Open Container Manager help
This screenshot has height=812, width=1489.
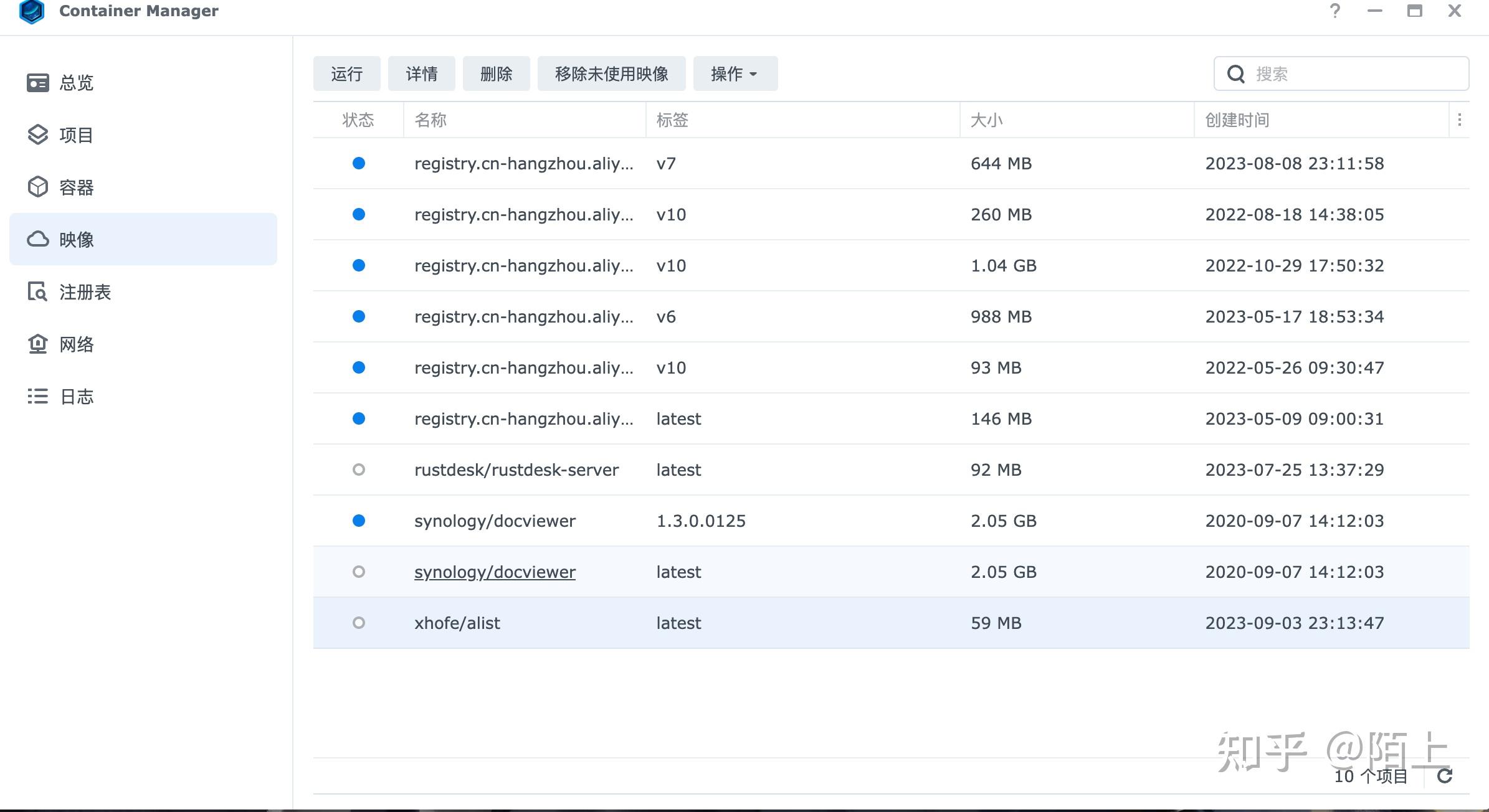1334,11
